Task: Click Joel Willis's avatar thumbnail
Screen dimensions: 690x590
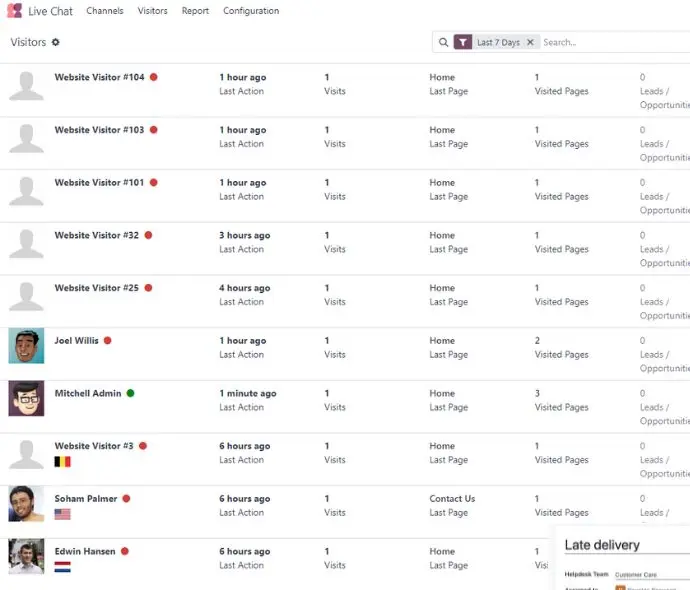Action: (x=26, y=346)
